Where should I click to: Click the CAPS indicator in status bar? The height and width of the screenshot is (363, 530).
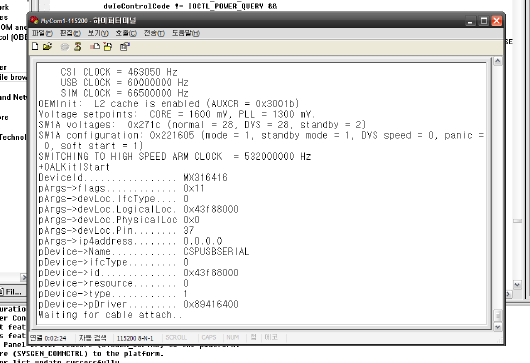[209, 337]
